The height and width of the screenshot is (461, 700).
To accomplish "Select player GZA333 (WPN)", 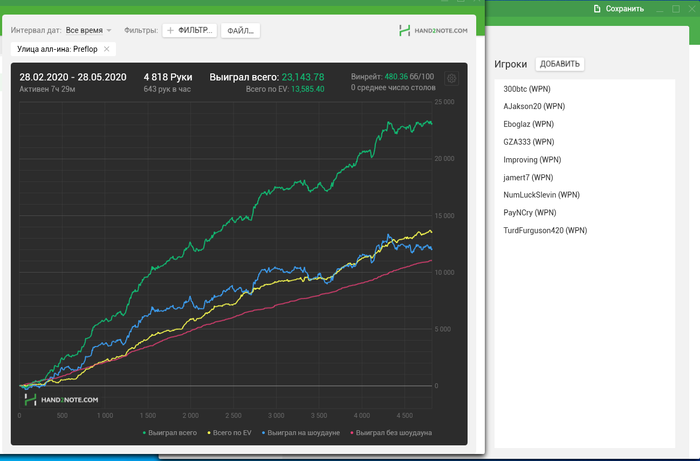I will point(529,142).
